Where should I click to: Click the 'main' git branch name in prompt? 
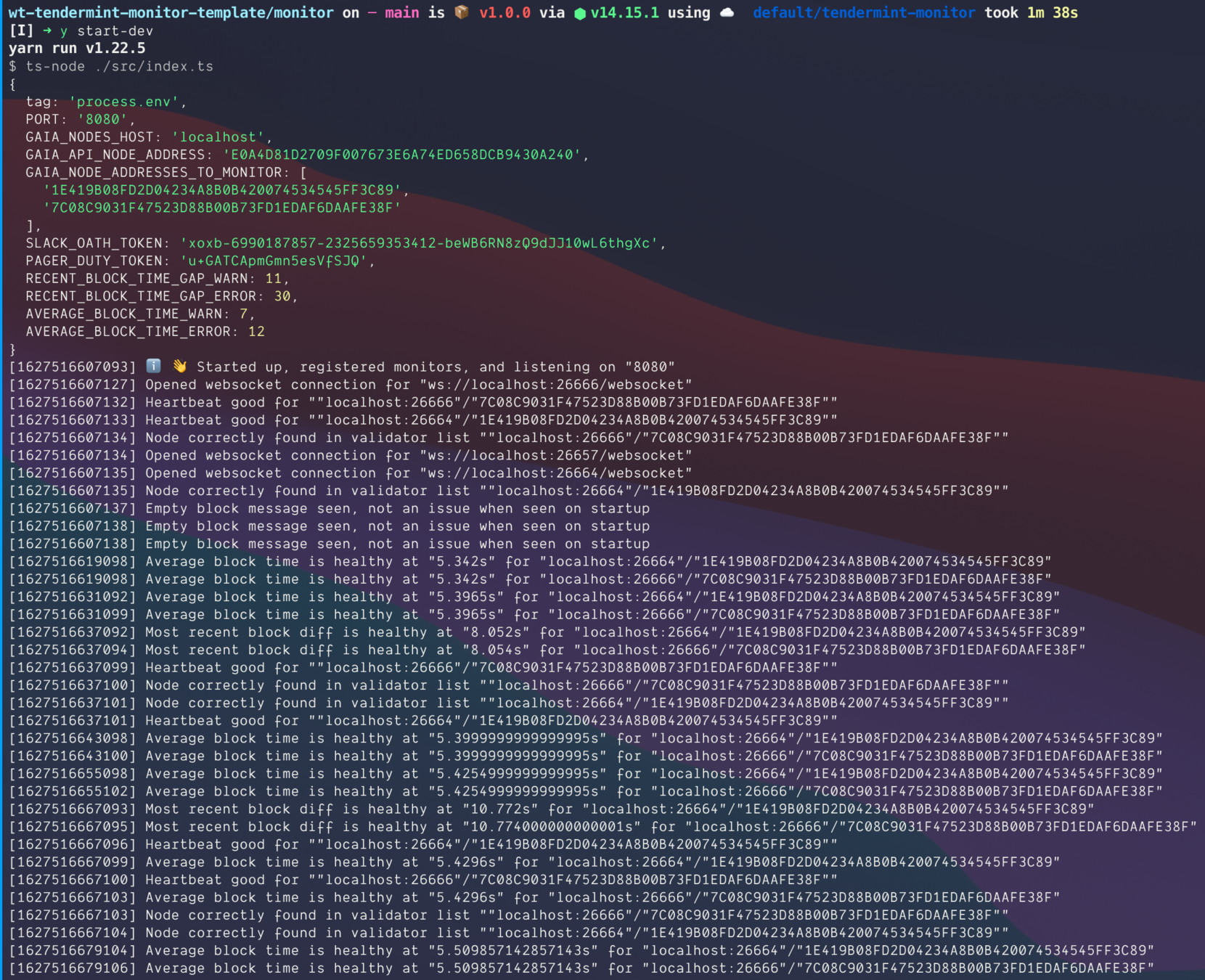pos(401,12)
